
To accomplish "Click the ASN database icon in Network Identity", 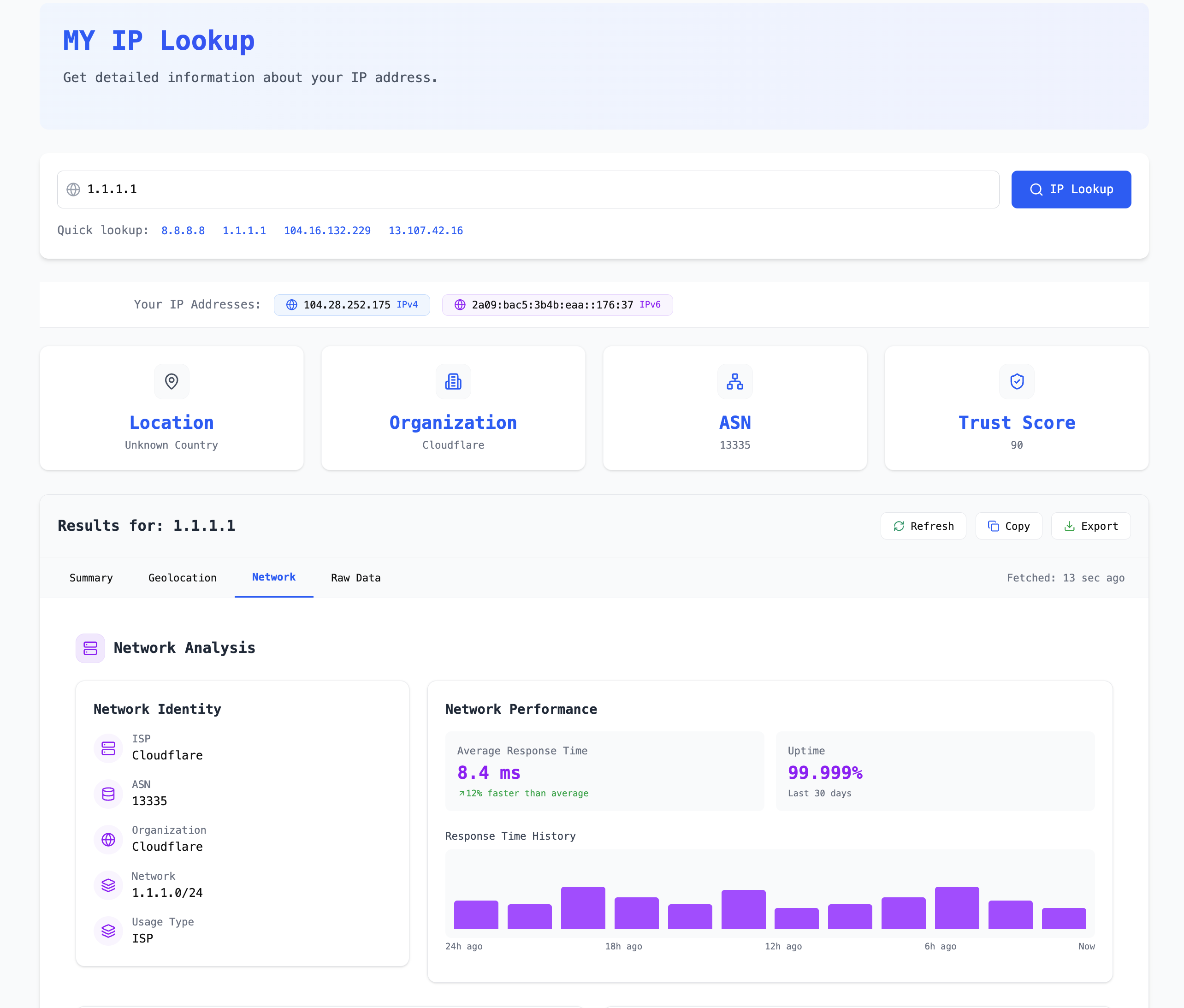I will pyautogui.click(x=108, y=794).
